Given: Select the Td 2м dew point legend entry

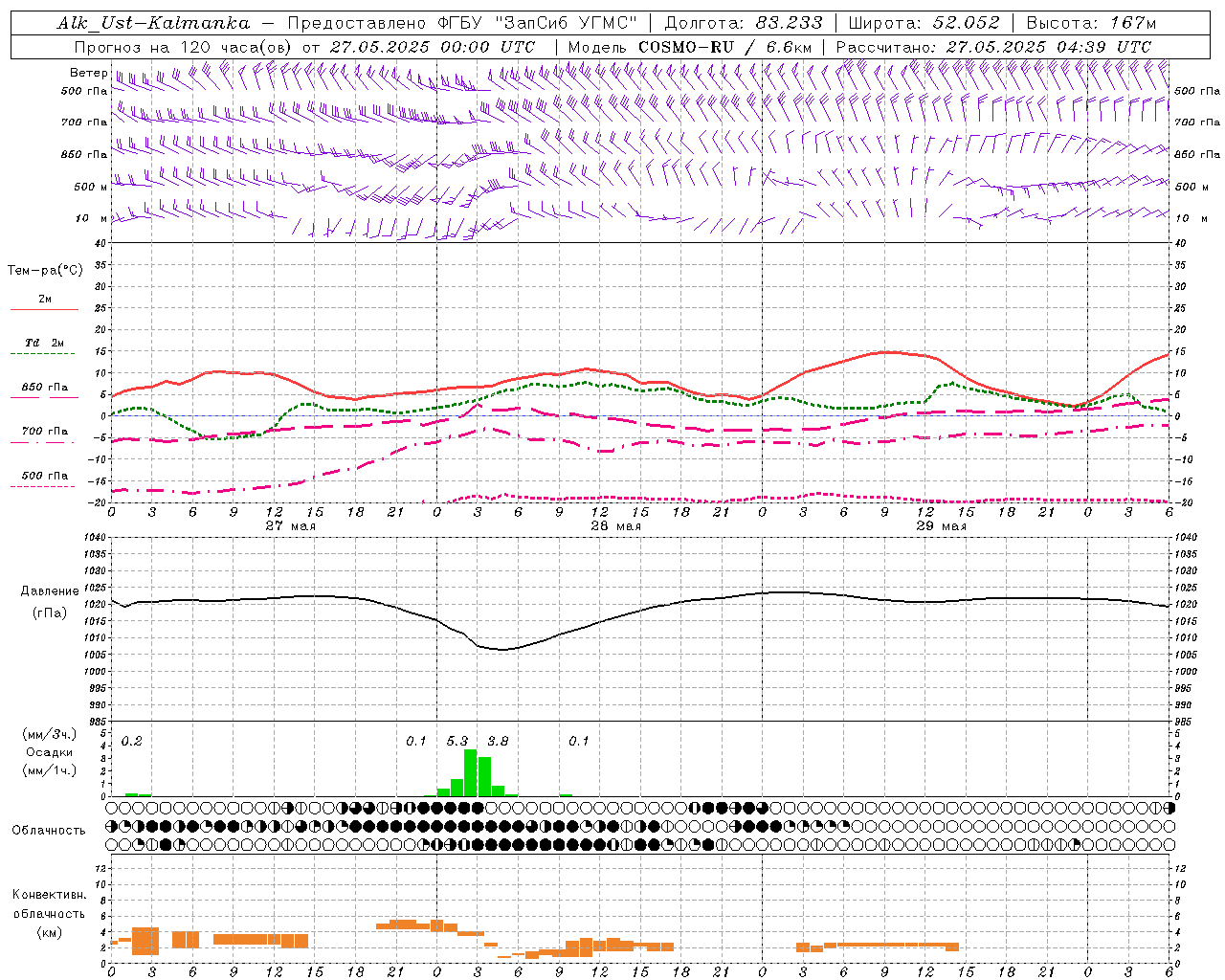Looking at the screenshot, I should tap(45, 343).
